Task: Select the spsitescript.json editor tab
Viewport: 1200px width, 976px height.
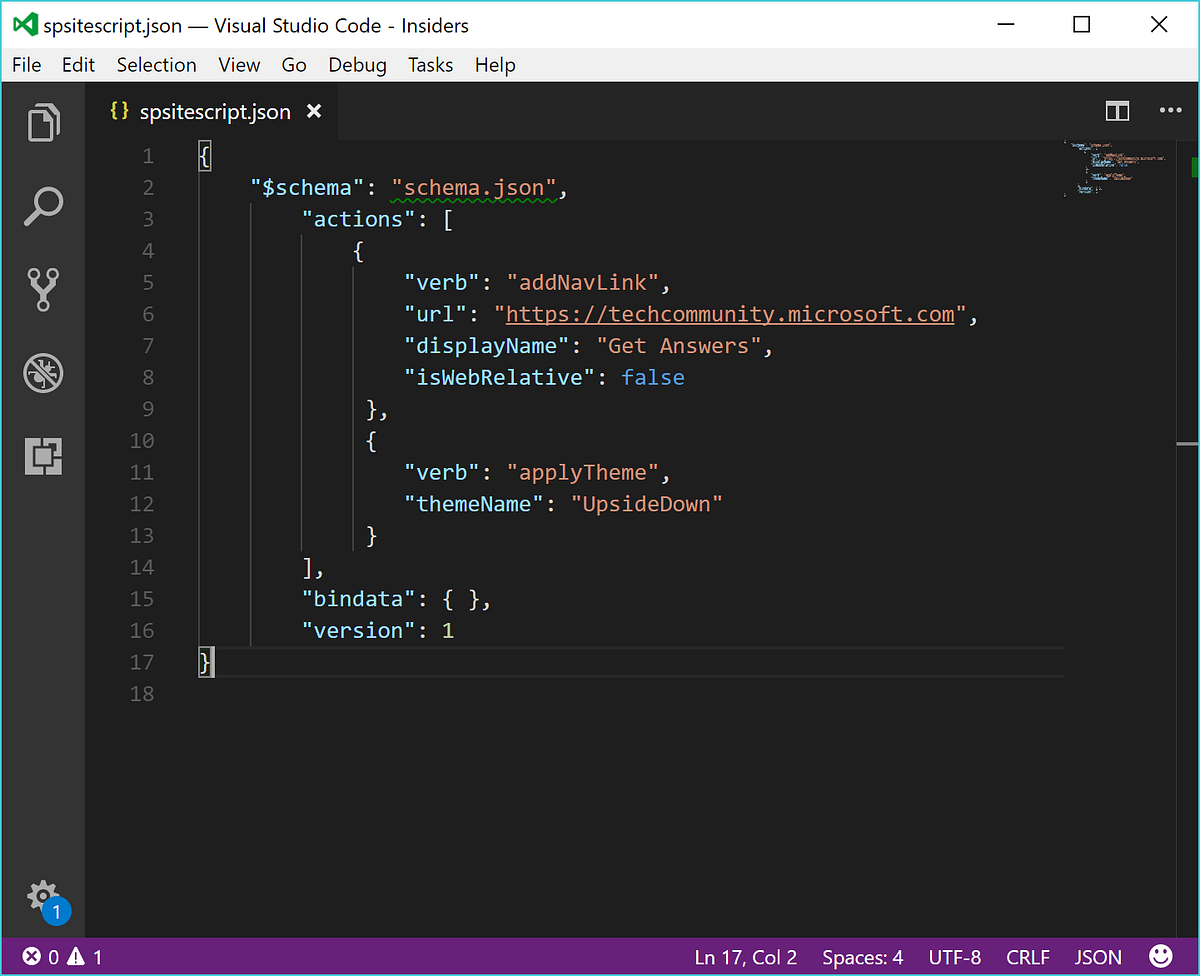Action: pos(215,111)
